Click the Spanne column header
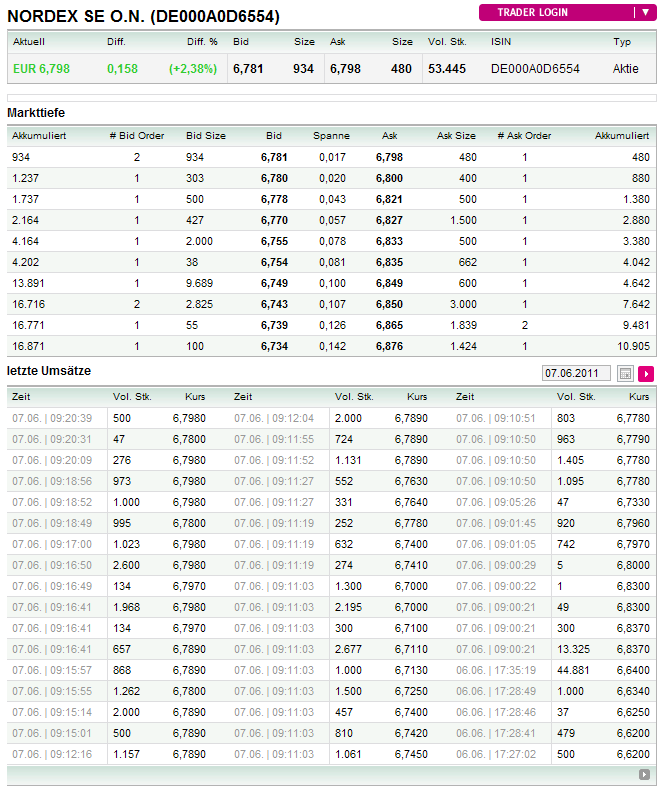 pyautogui.click(x=331, y=135)
